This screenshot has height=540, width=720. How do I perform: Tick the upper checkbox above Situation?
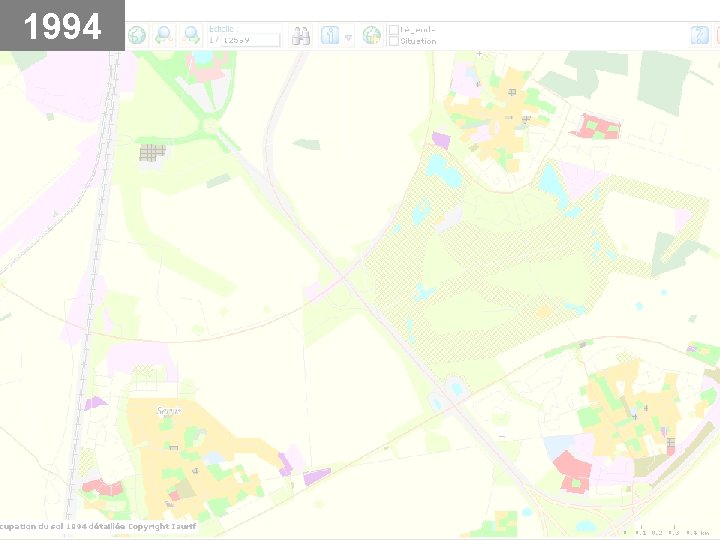click(394, 30)
